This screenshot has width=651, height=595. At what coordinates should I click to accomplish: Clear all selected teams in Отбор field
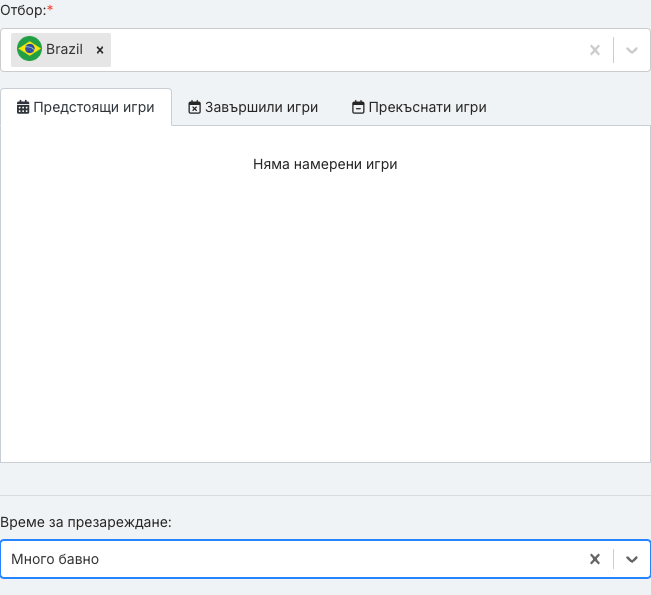(x=595, y=50)
